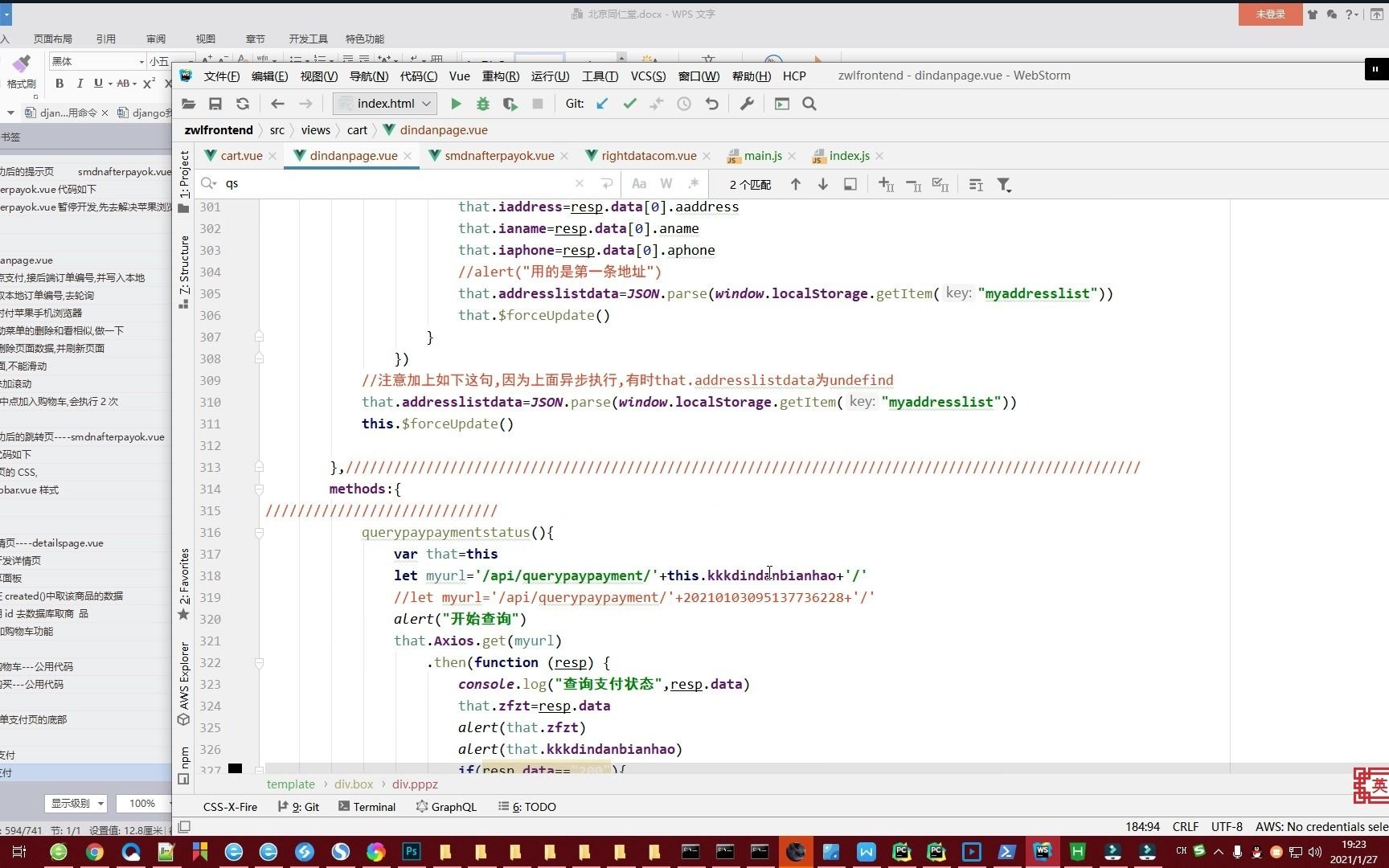Click the taskbar volume speaker icon
This screenshot has width=1389, height=868.
point(1315,852)
